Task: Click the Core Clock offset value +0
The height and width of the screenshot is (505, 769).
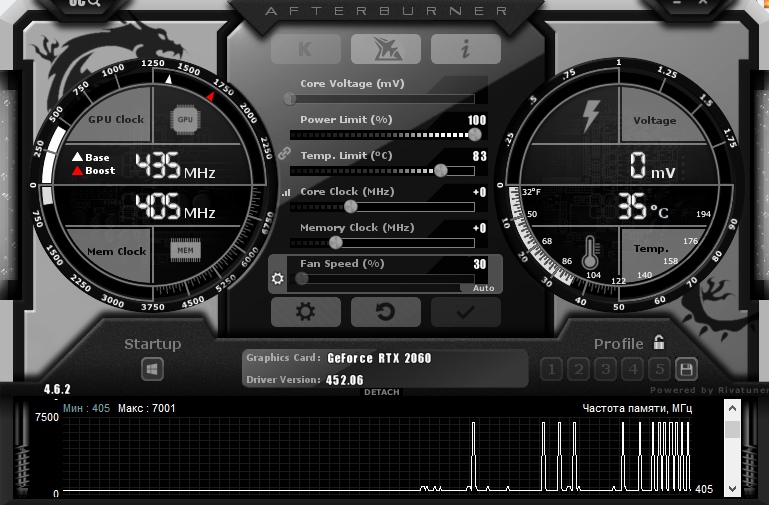Action: pyautogui.click(x=480, y=192)
